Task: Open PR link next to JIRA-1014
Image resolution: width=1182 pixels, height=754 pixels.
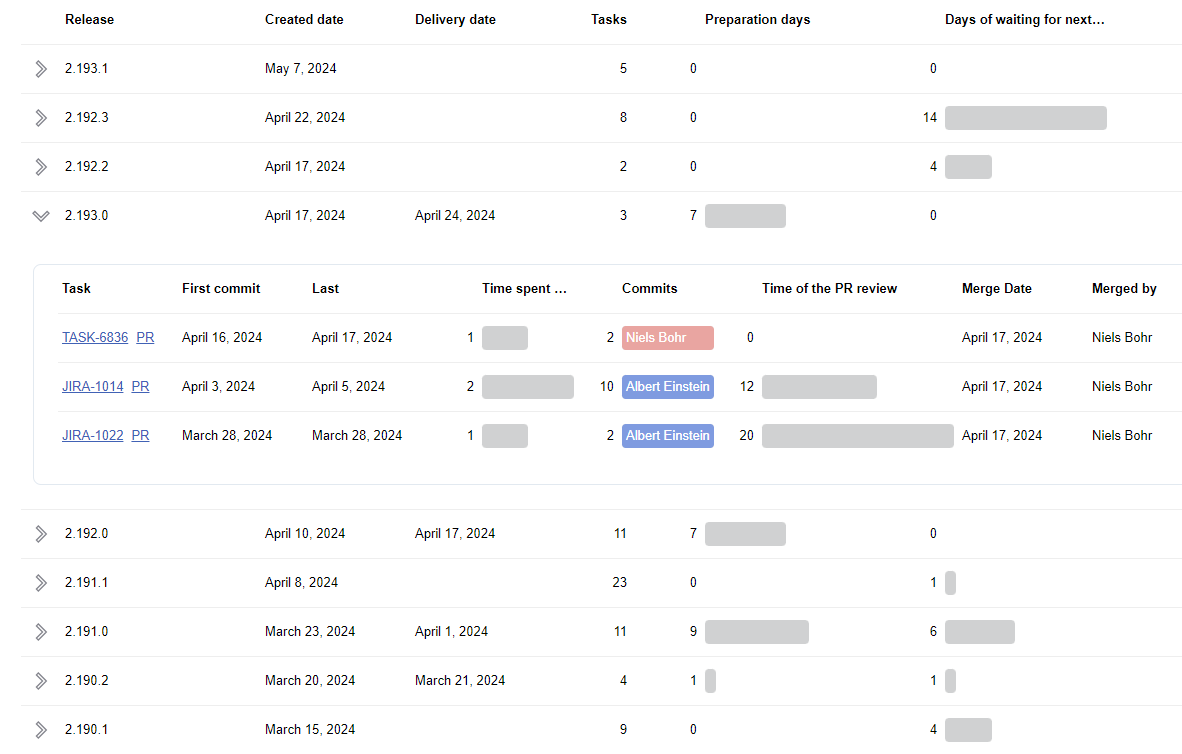Action: pos(140,387)
